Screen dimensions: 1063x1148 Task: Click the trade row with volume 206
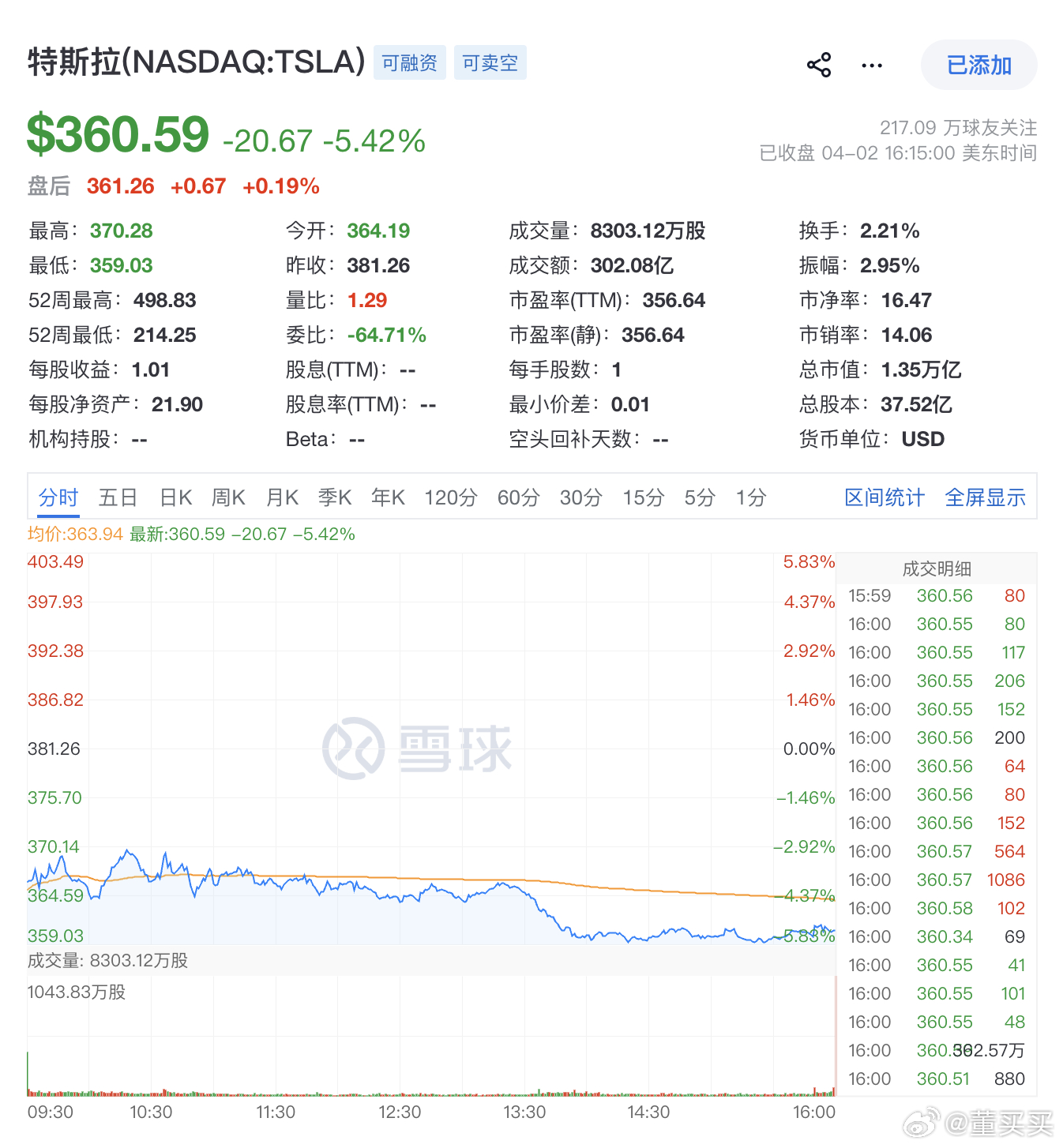[937, 681]
